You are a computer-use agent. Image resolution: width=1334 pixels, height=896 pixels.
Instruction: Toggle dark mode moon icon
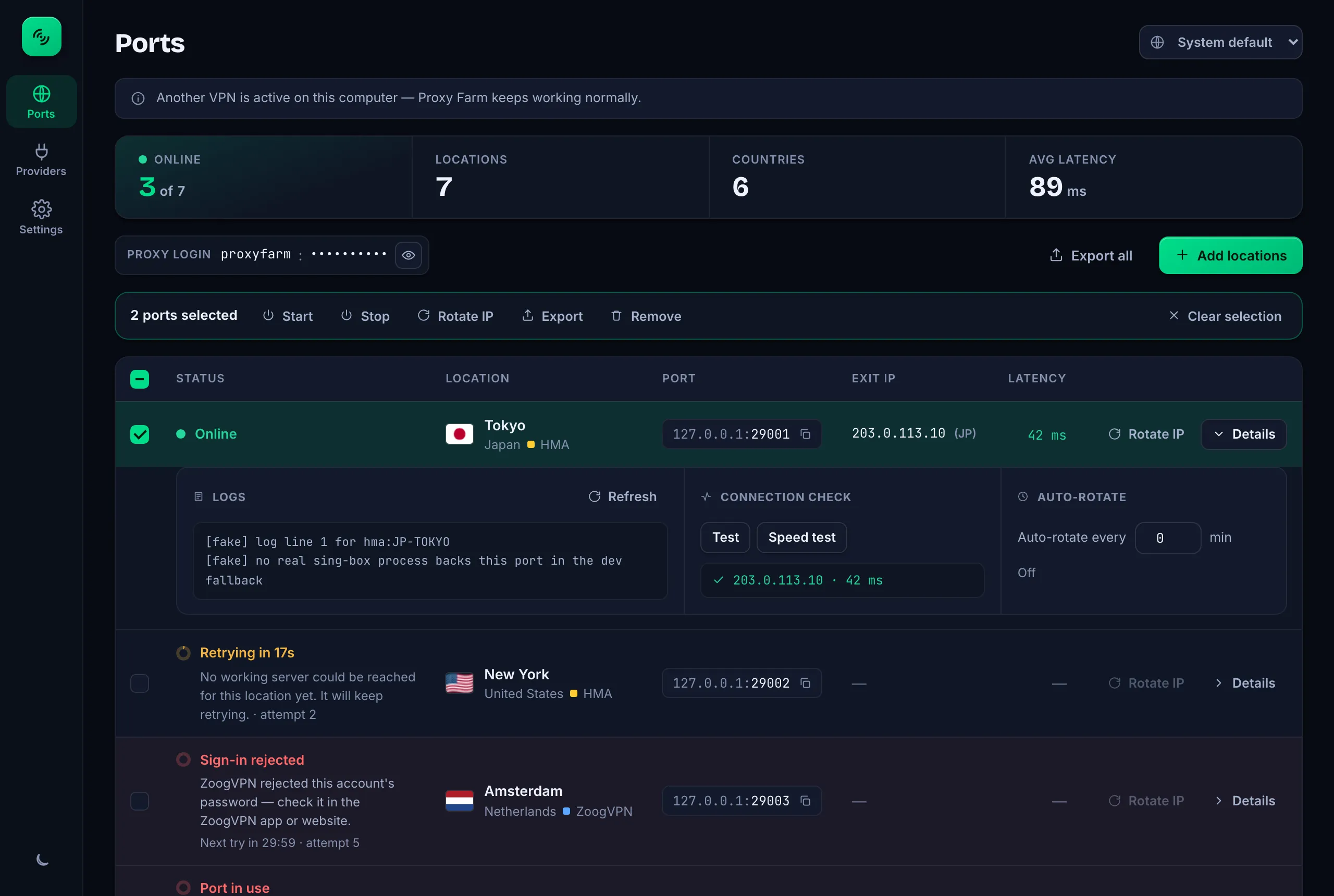point(42,859)
